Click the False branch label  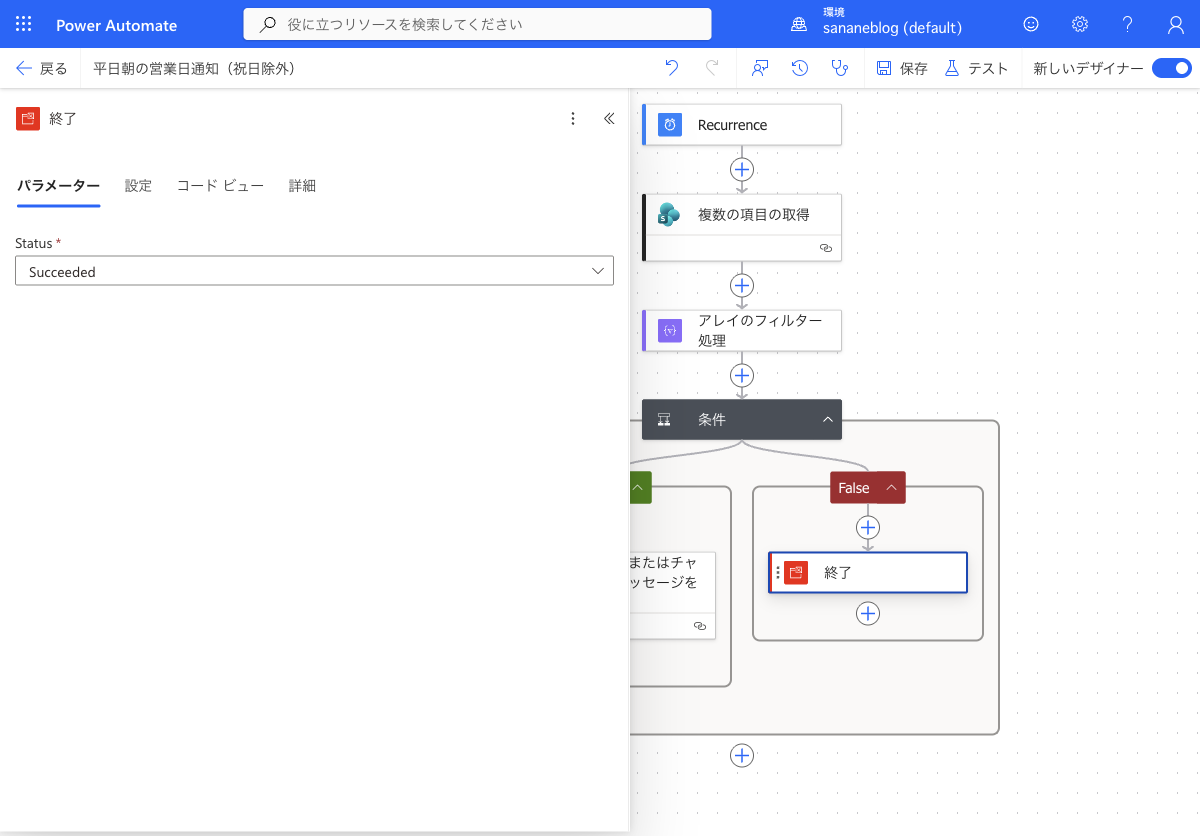[x=854, y=488]
